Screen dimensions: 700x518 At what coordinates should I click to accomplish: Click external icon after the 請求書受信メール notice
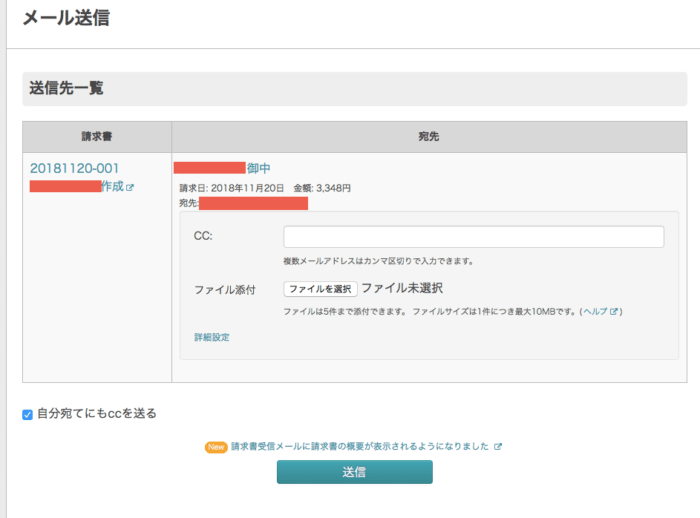pos(498,447)
